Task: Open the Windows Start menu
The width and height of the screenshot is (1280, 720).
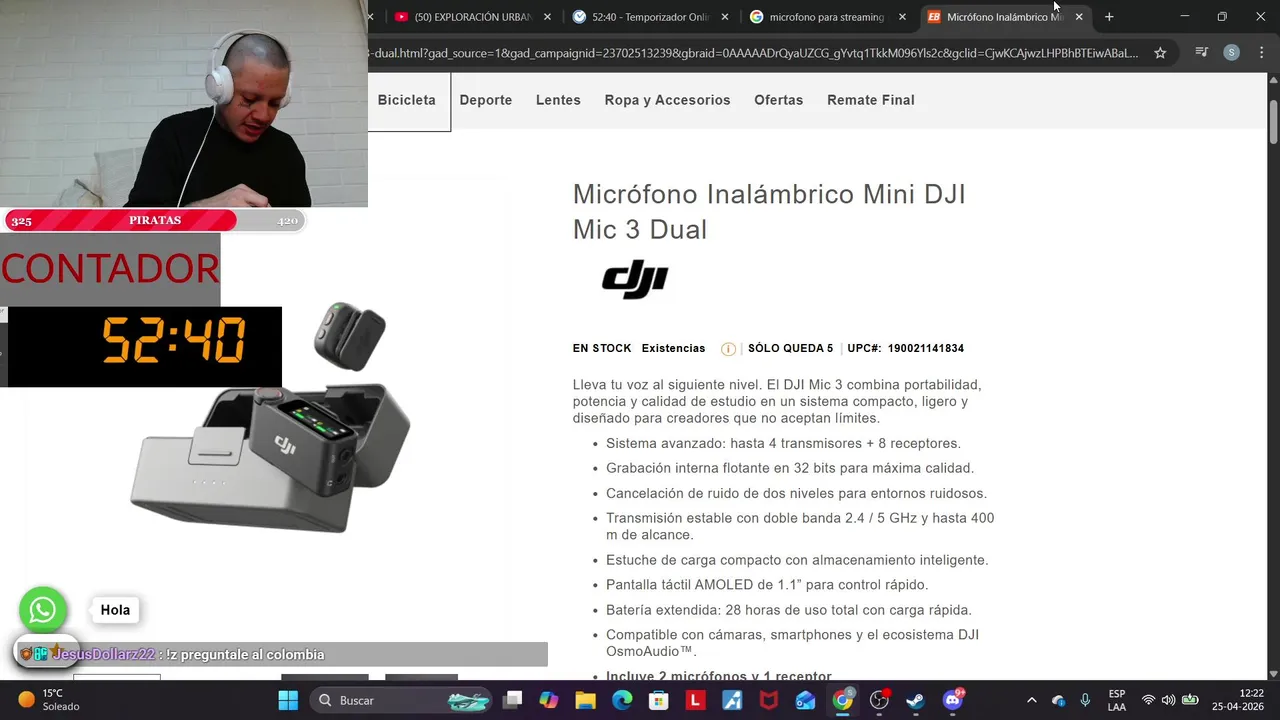Action: (288, 700)
